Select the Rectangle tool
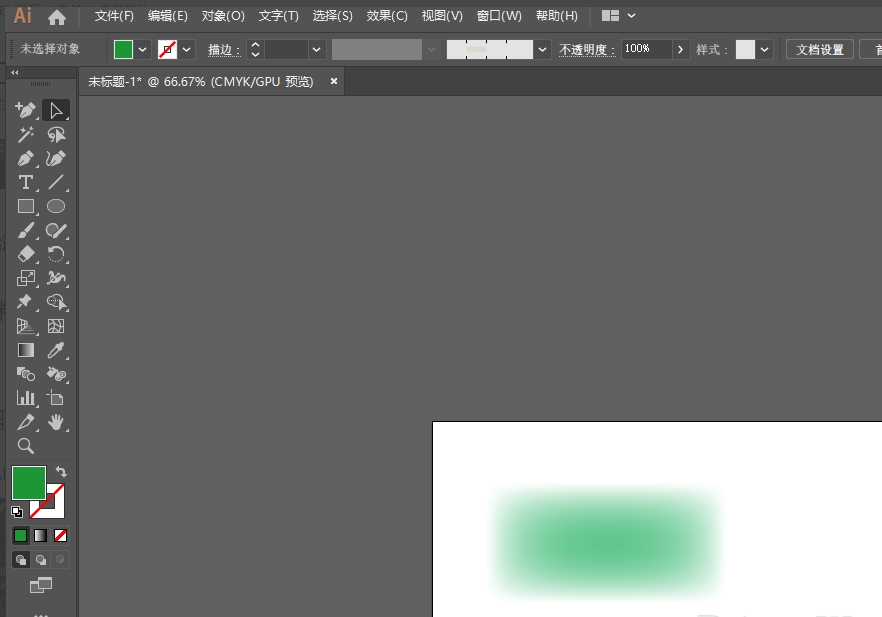The height and width of the screenshot is (617, 882). point(26,206)
